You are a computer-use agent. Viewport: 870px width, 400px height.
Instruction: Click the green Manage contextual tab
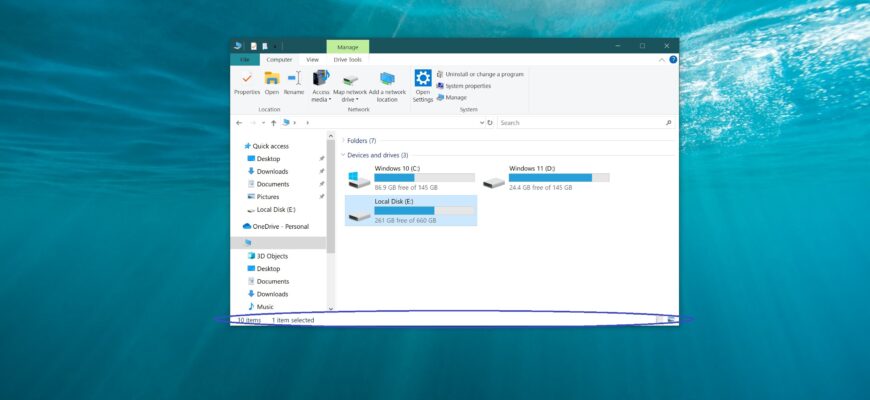pos(348,47)
